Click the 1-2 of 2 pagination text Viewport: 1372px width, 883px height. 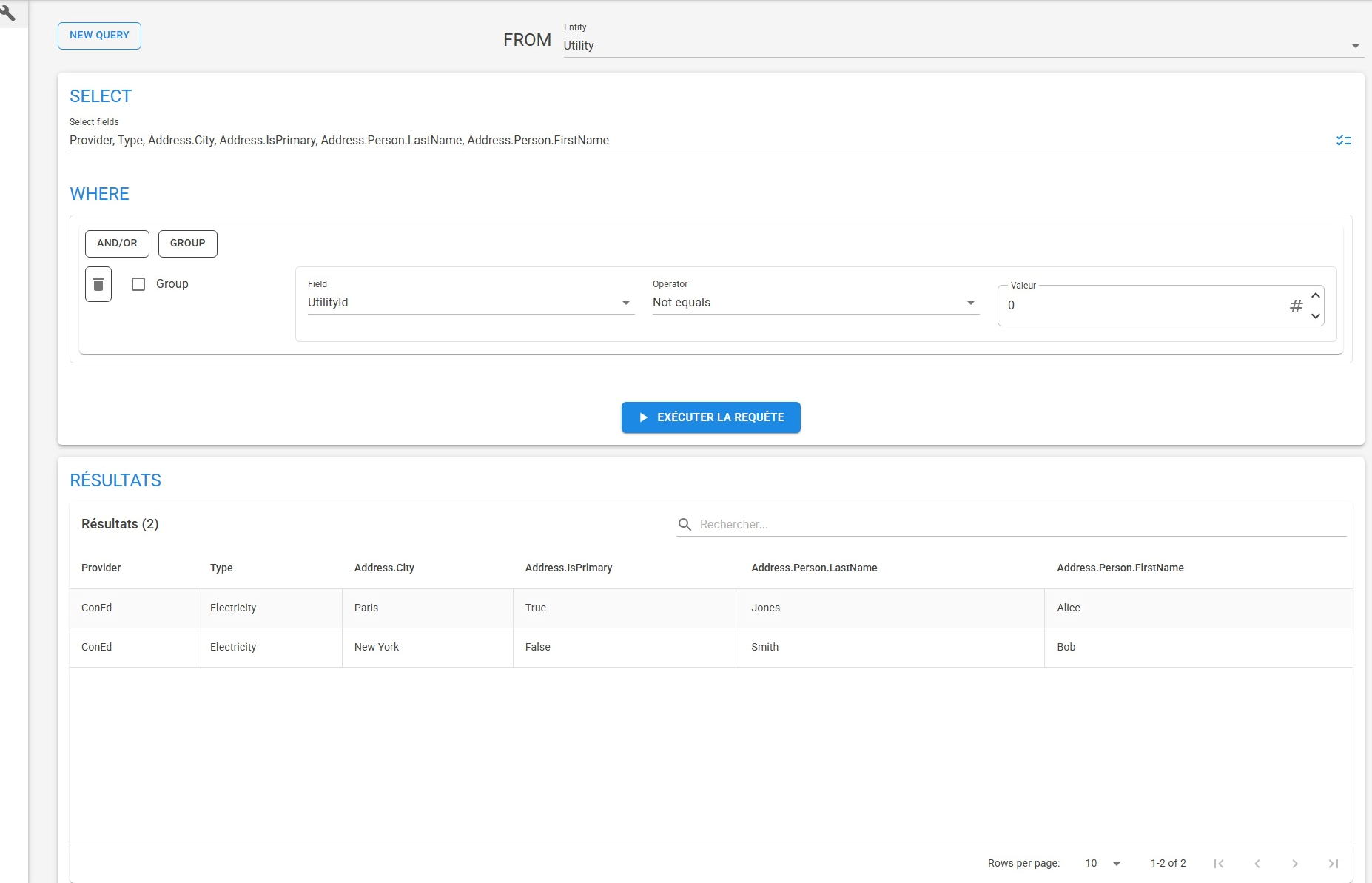coord(1168,863)
